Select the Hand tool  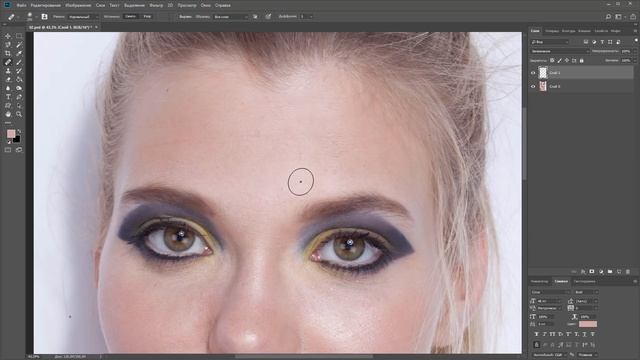[x=8, y=114]
